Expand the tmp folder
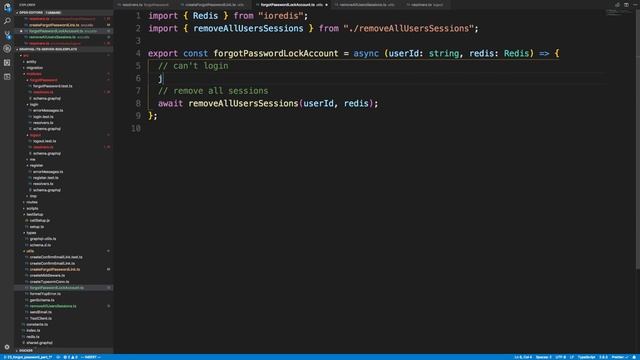Screen dimensions: 640x360 coord(33,196)
